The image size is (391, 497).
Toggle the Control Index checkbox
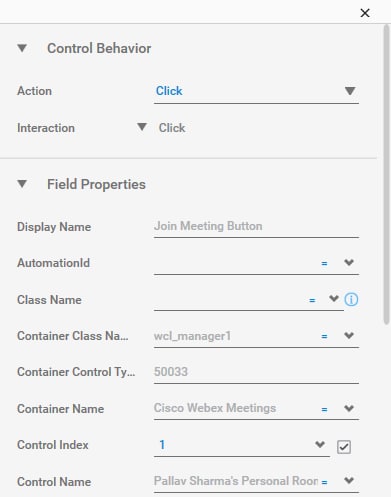click(x=344, y=447)
